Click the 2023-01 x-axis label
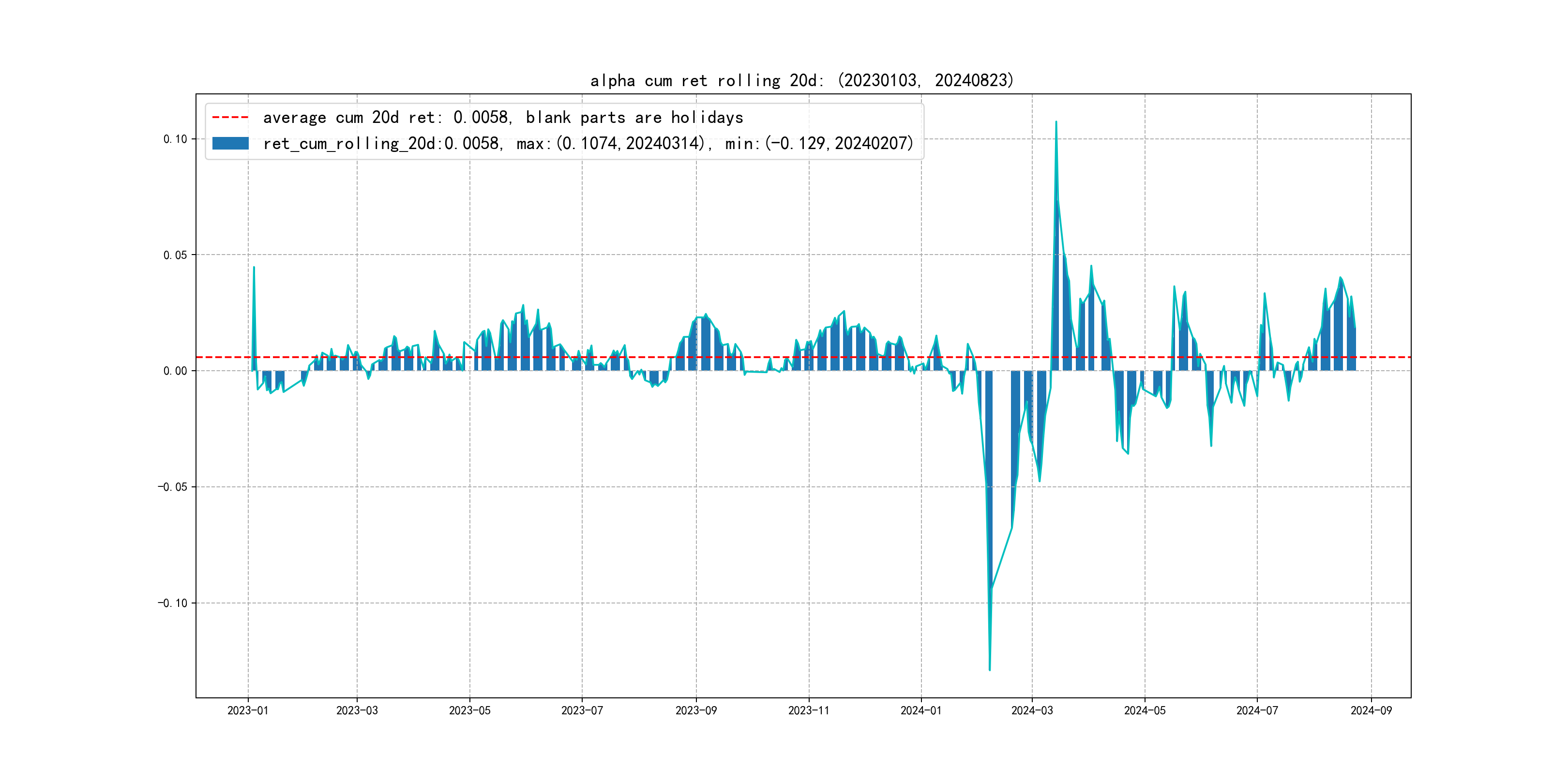Screen dimensions: 1568x784 pyautogui.click(x=248, y=710)
